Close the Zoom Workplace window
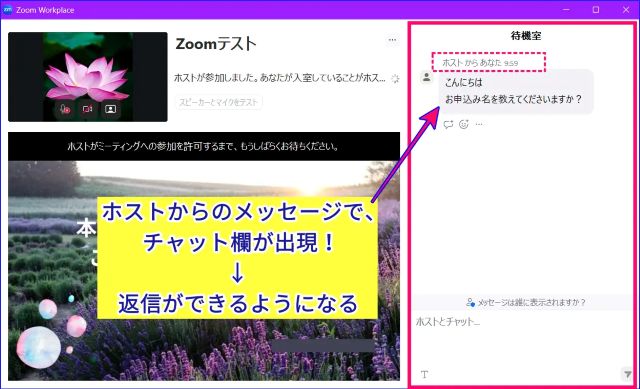This screenshot has height=389, width=640. (626, 9)
